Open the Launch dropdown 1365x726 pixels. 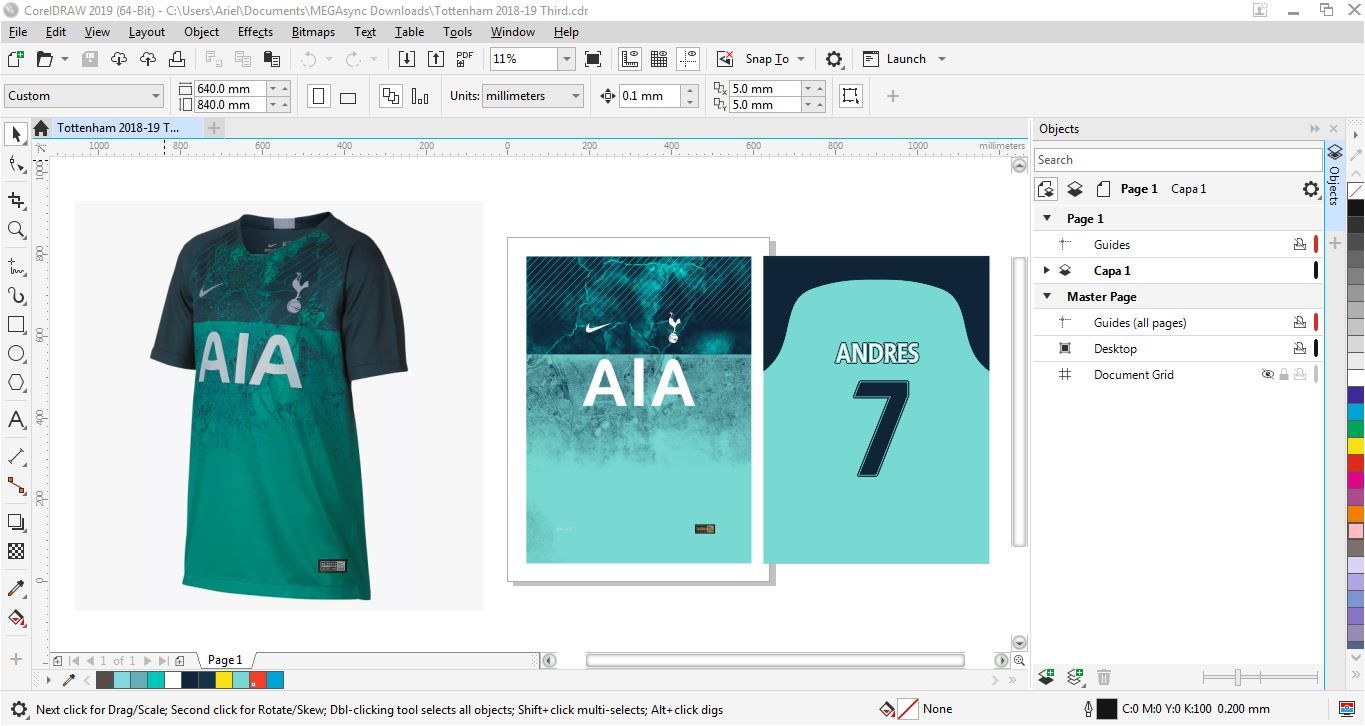[941, 59]
